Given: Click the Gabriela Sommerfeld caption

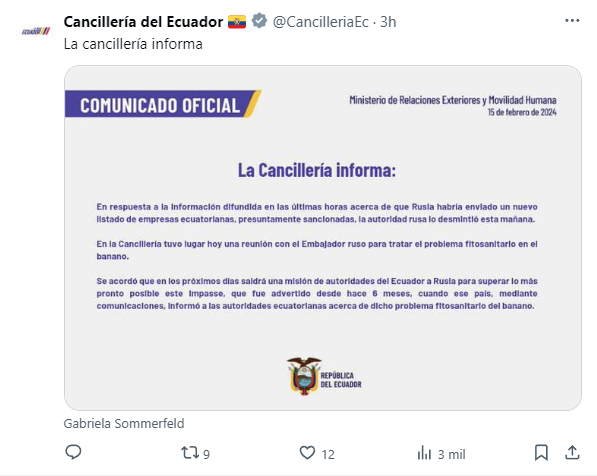Looking at the screenshot, I should 124,423.
